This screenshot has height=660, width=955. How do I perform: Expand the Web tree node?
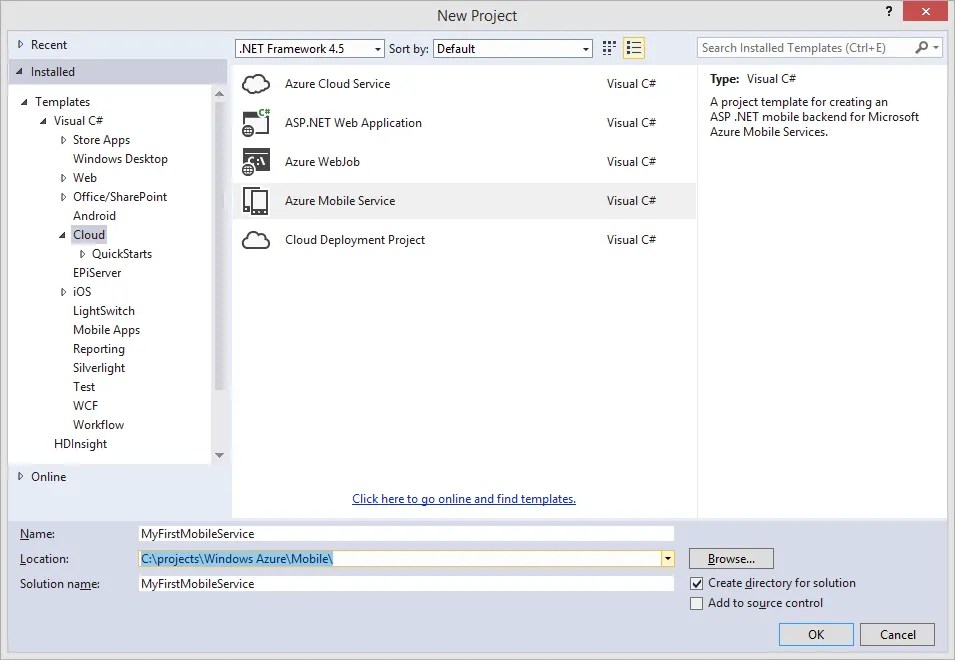63,178
